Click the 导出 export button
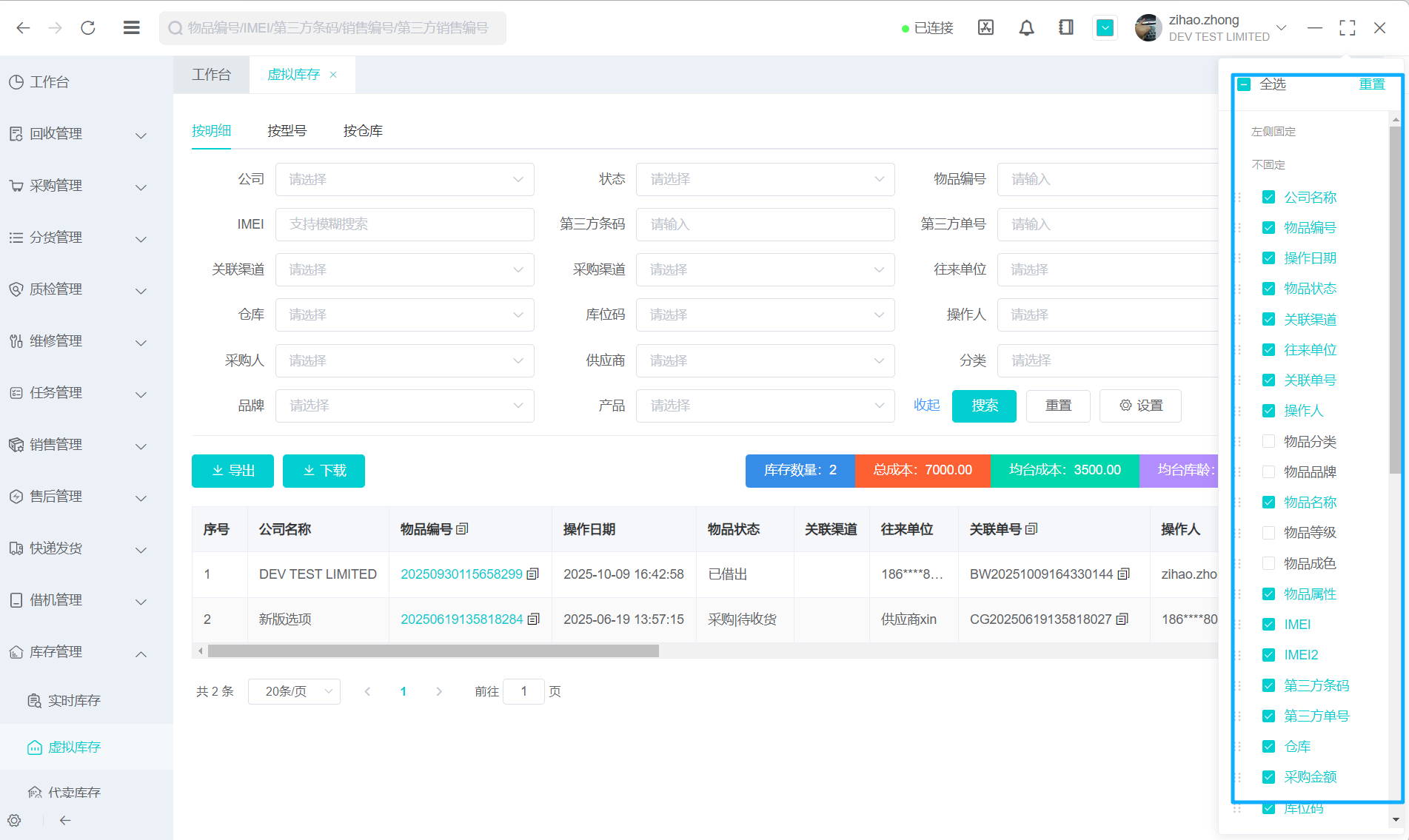 (x=232, y=471)
